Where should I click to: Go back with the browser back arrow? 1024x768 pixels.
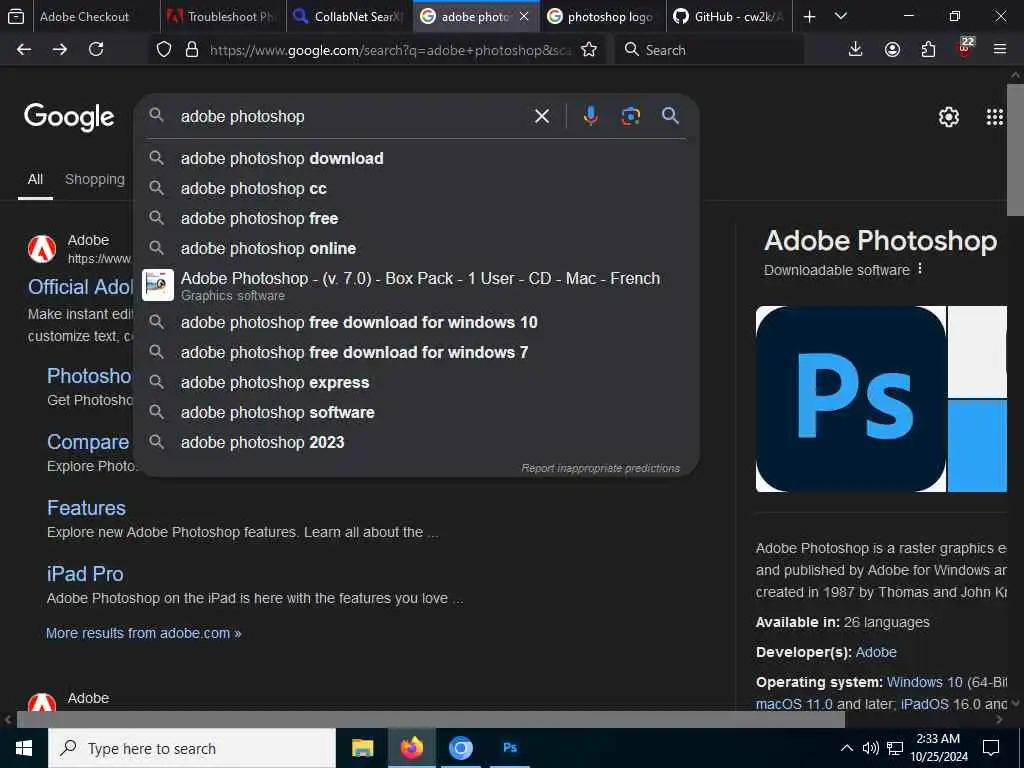pyautogui.click(x=24, y=50)
